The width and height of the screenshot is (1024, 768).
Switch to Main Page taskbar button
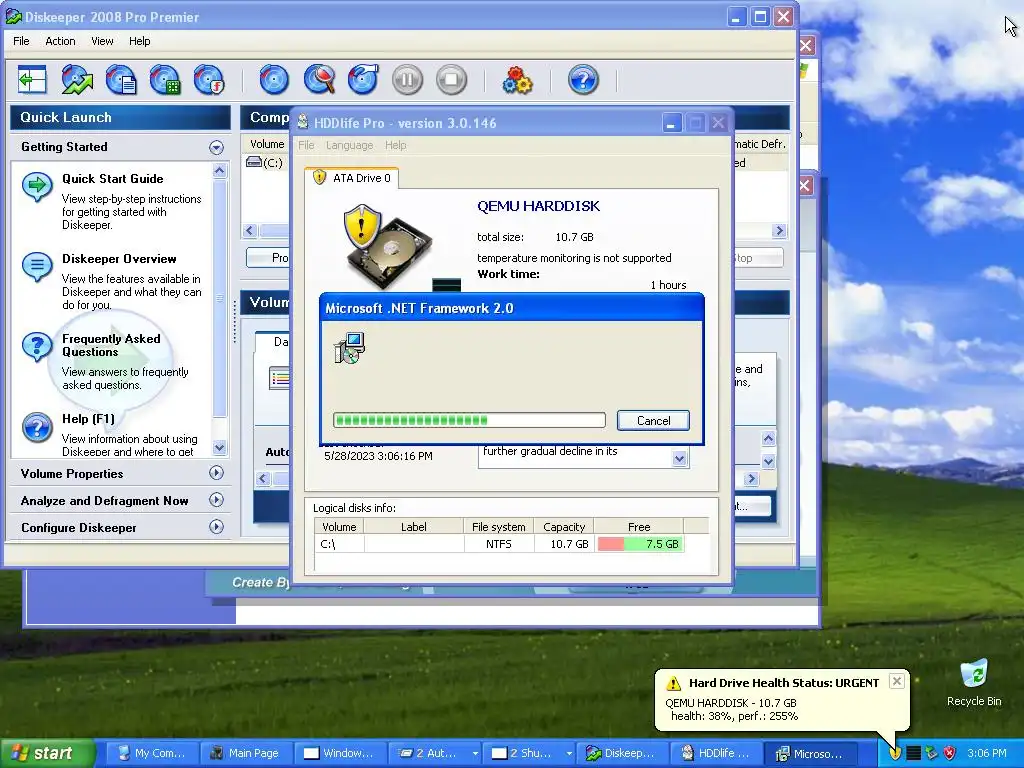click(x=245, y=754)
